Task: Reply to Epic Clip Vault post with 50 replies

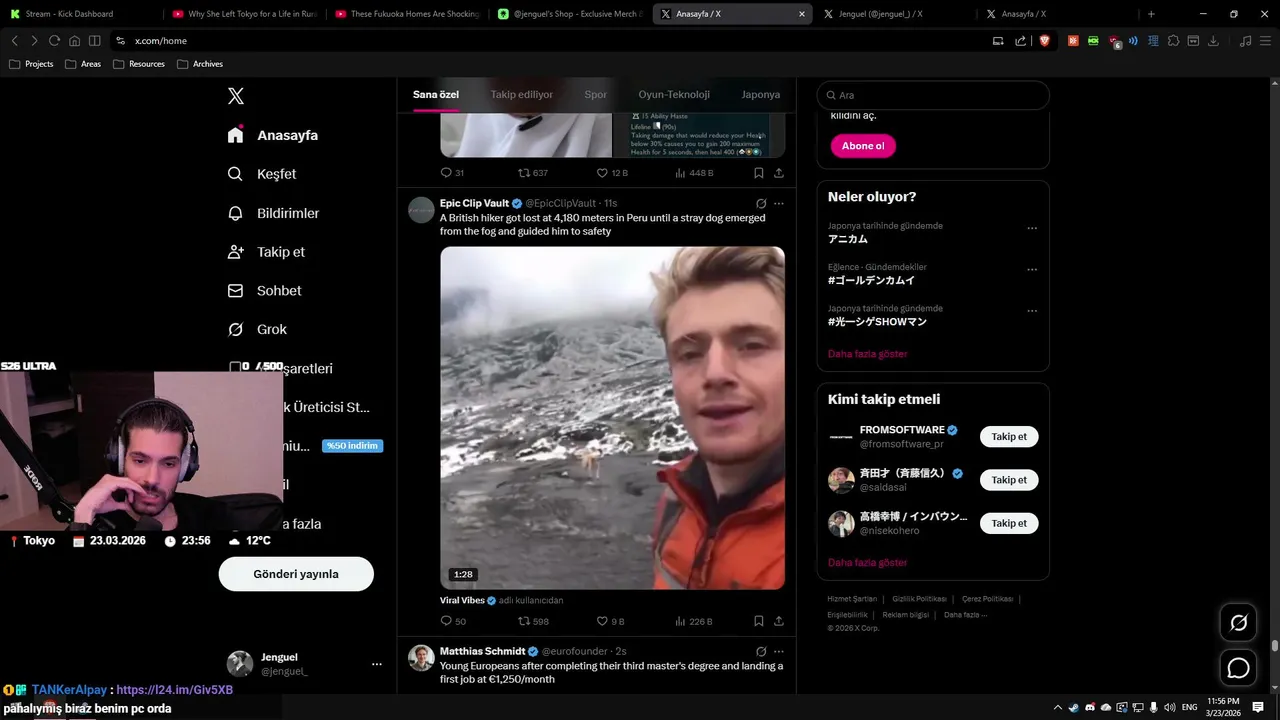Action: 453,621
